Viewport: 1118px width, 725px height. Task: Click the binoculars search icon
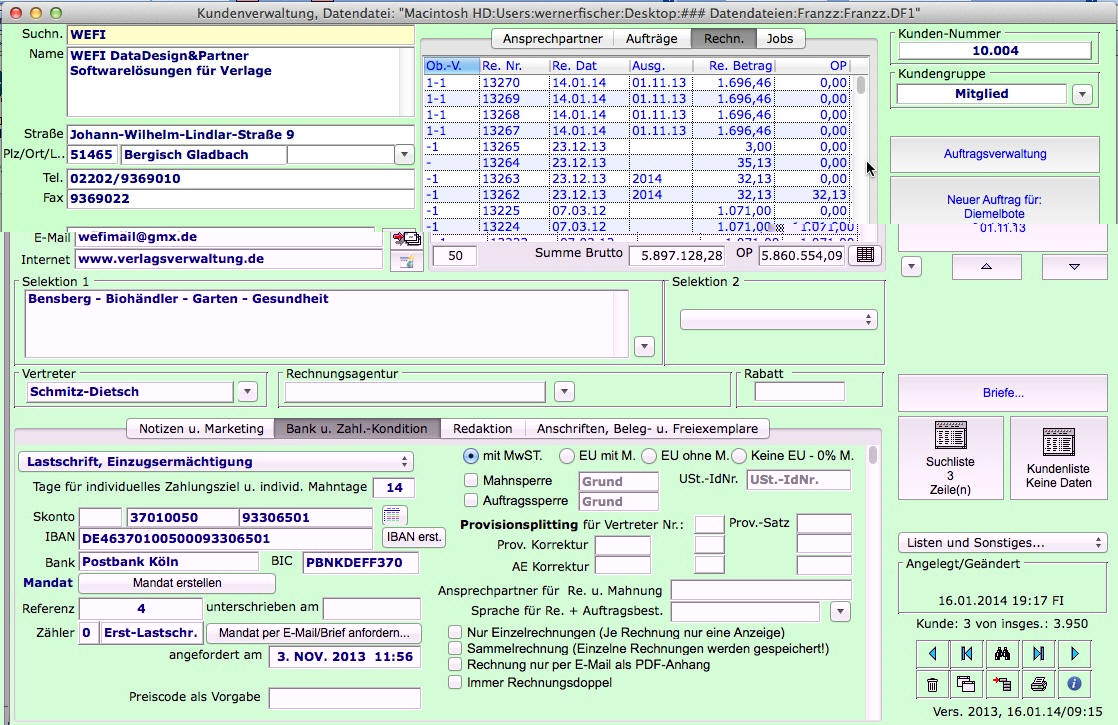[1003, 654]
